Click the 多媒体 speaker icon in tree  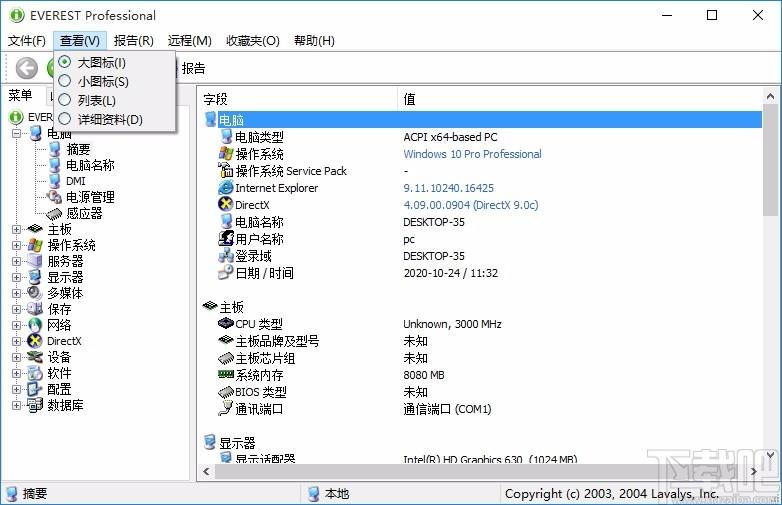click(34, 293)
